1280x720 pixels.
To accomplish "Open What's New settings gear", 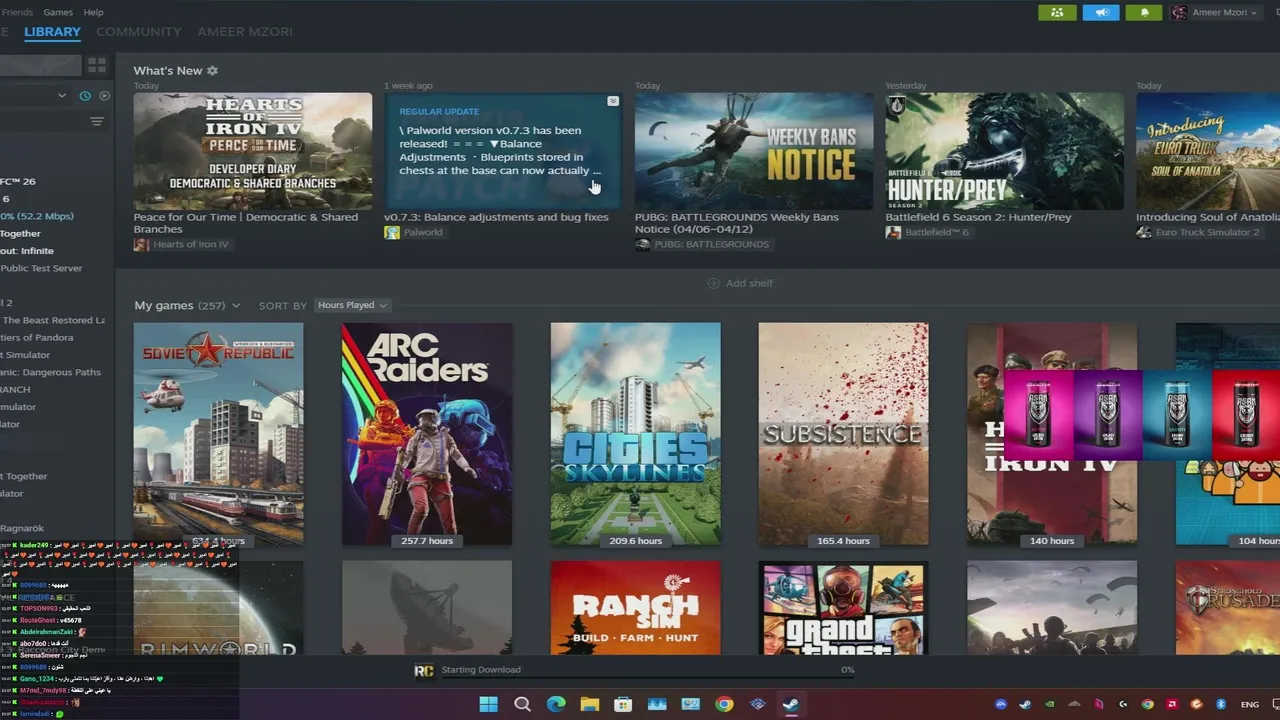I will coord(212,71).
